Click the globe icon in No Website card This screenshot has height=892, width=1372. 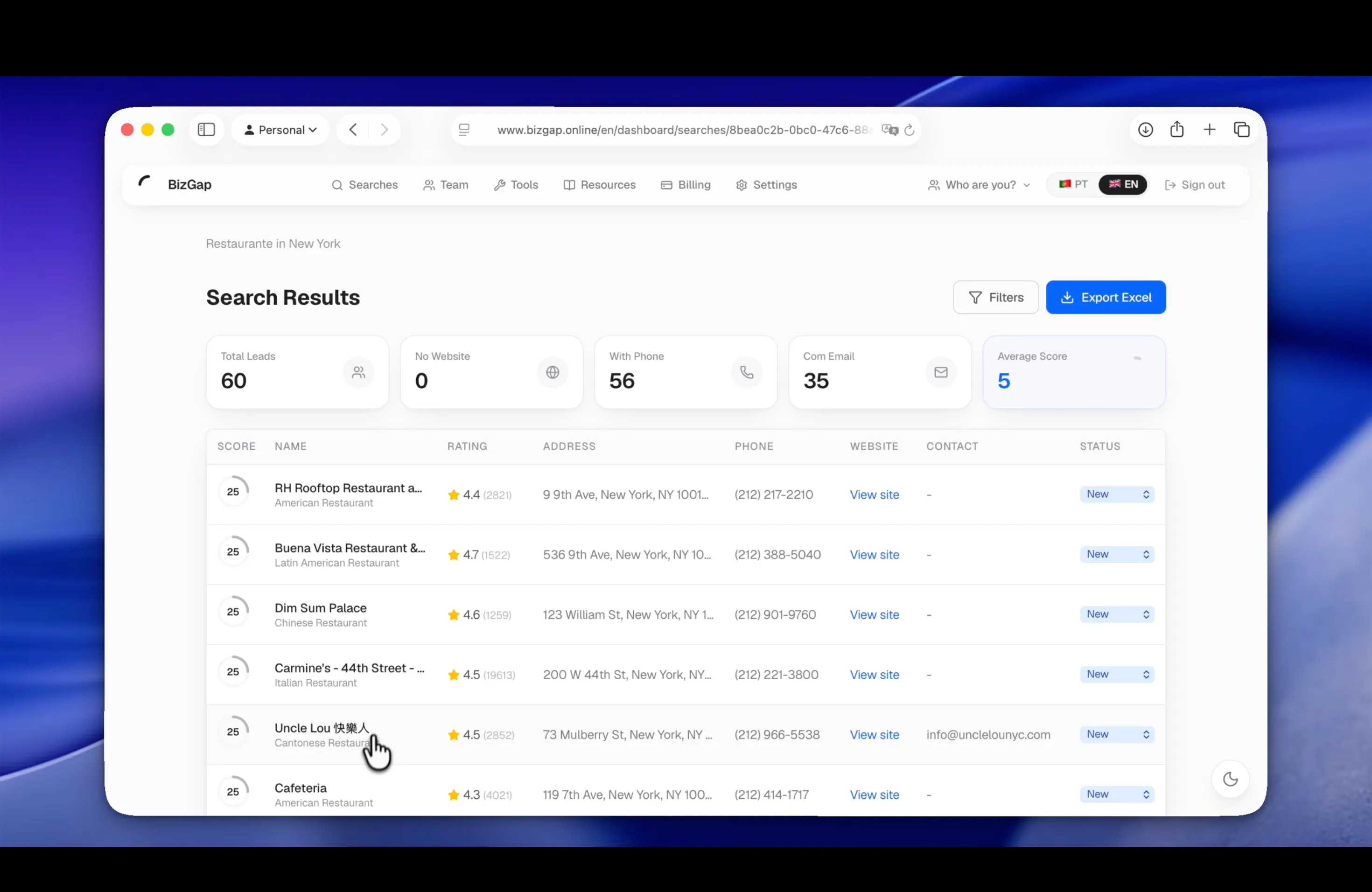[552, 372]
